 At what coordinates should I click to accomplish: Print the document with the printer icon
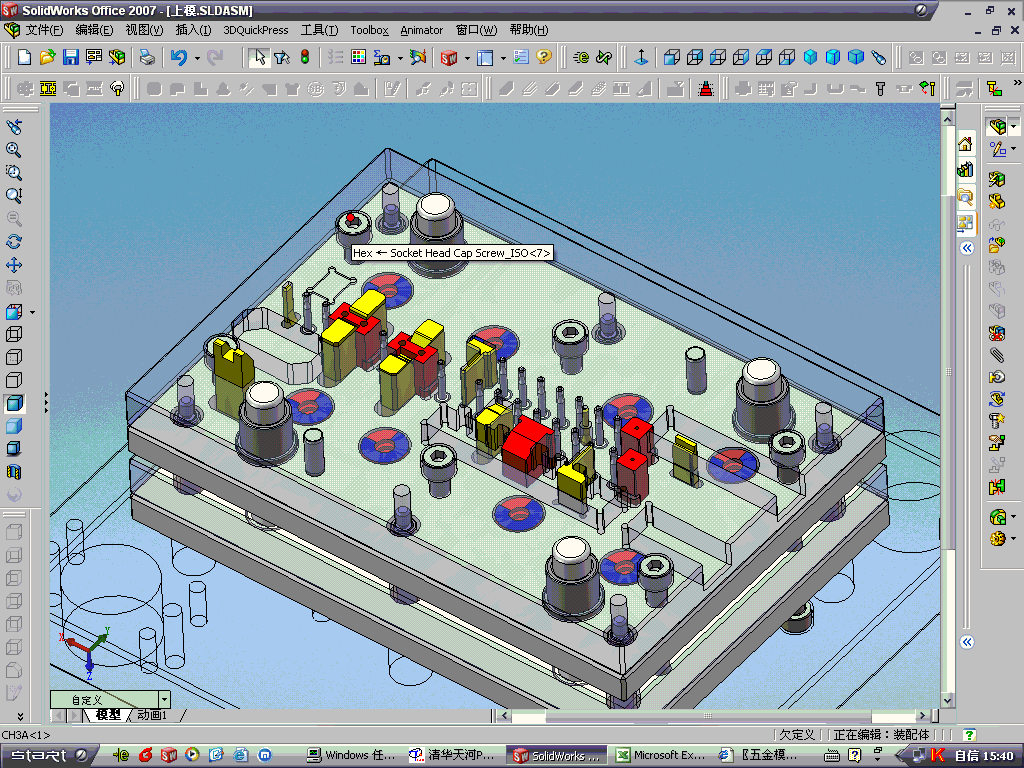(x=148, y=57)
